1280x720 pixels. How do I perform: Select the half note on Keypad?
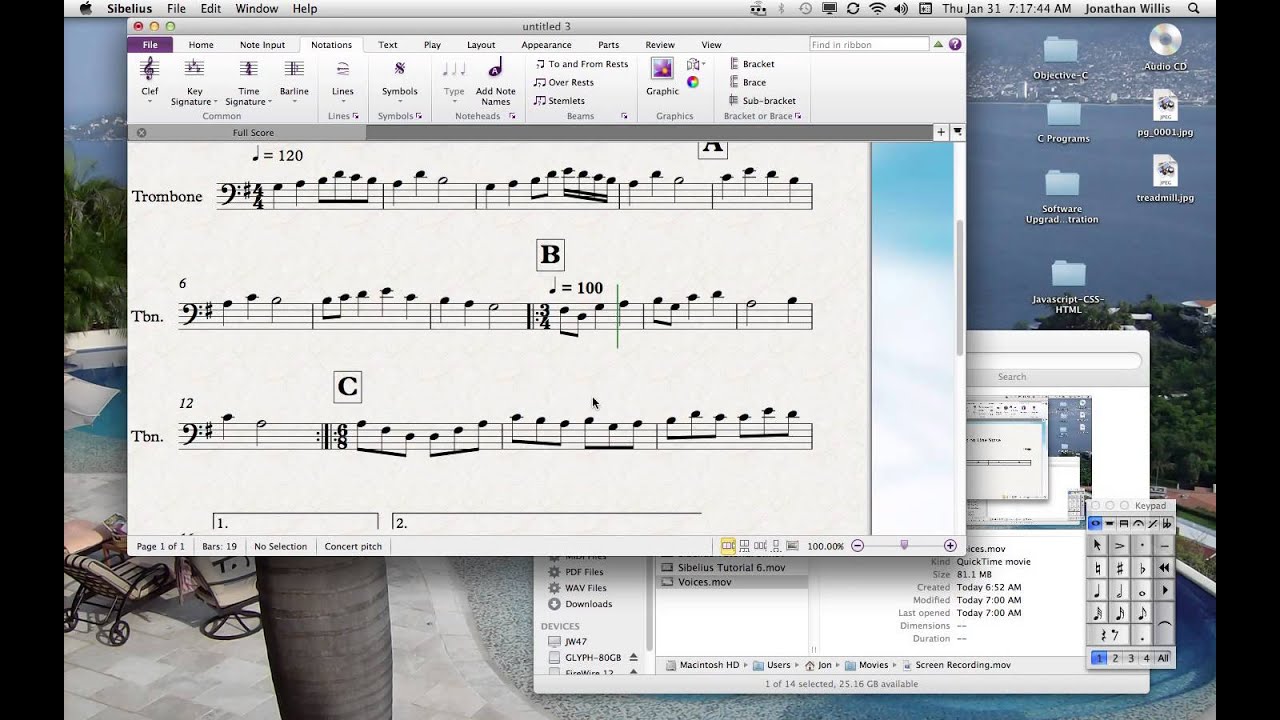pos(1120,591)
